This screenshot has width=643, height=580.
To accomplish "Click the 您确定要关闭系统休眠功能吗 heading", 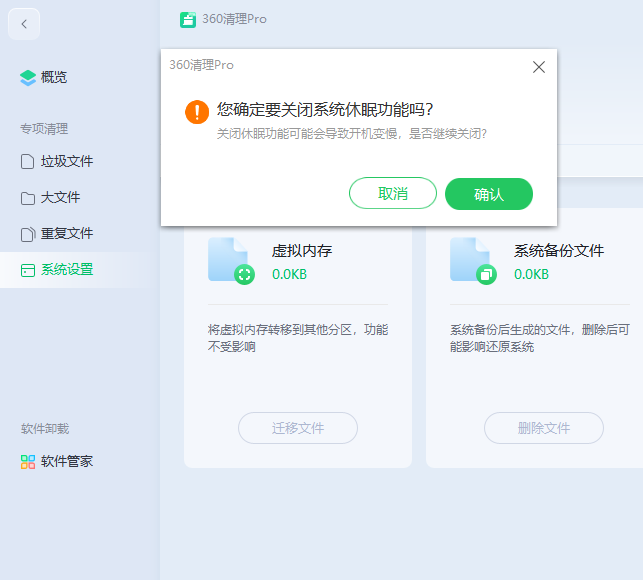I will pos(325,110).
